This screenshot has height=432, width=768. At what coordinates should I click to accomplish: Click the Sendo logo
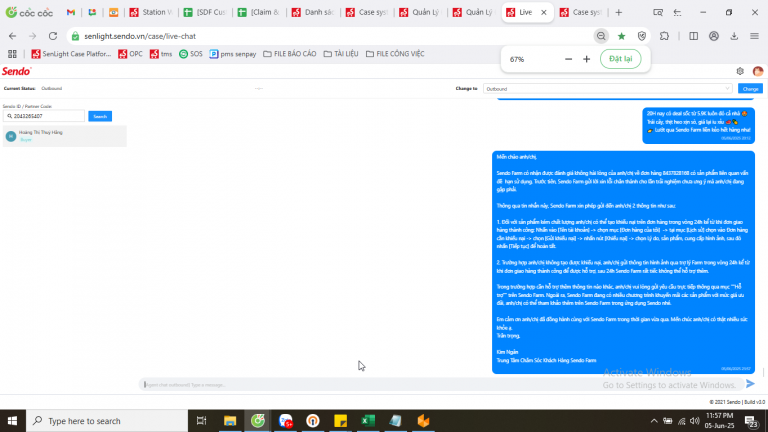tap(17, 72)
